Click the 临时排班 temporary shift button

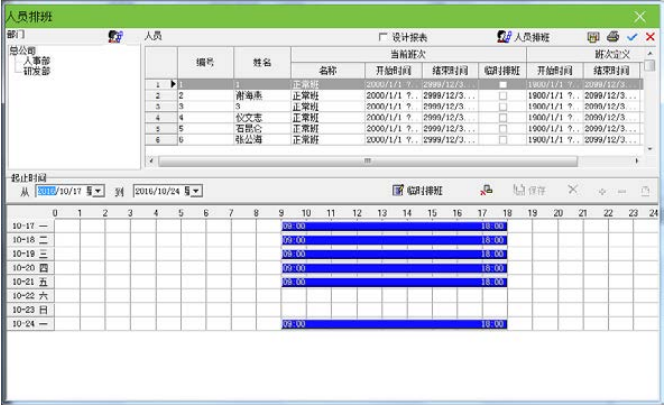point(418,190)
